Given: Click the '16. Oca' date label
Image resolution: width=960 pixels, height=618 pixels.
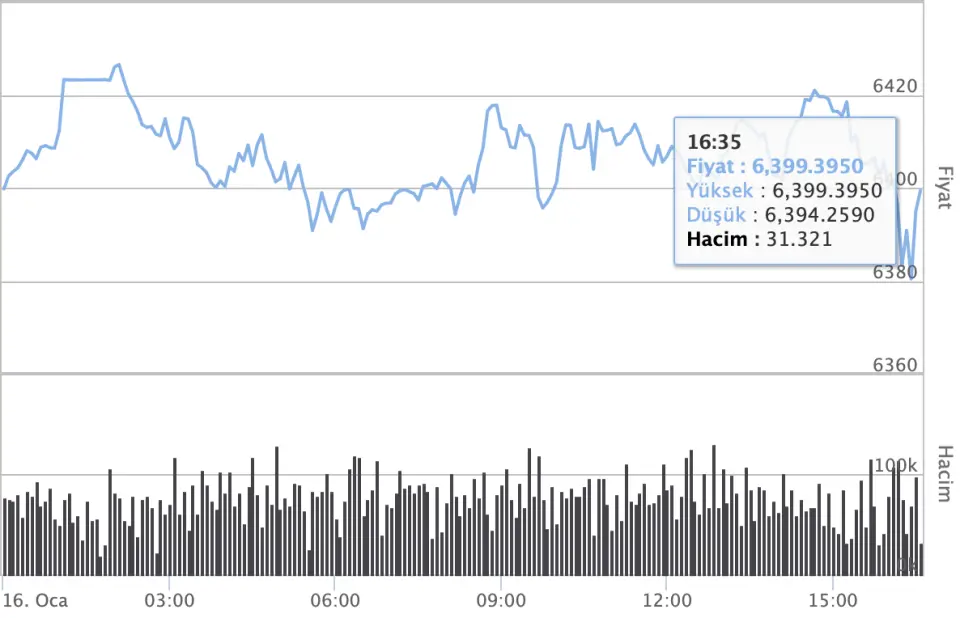Looking at the screenshot, I should click(x=31, y=601).
